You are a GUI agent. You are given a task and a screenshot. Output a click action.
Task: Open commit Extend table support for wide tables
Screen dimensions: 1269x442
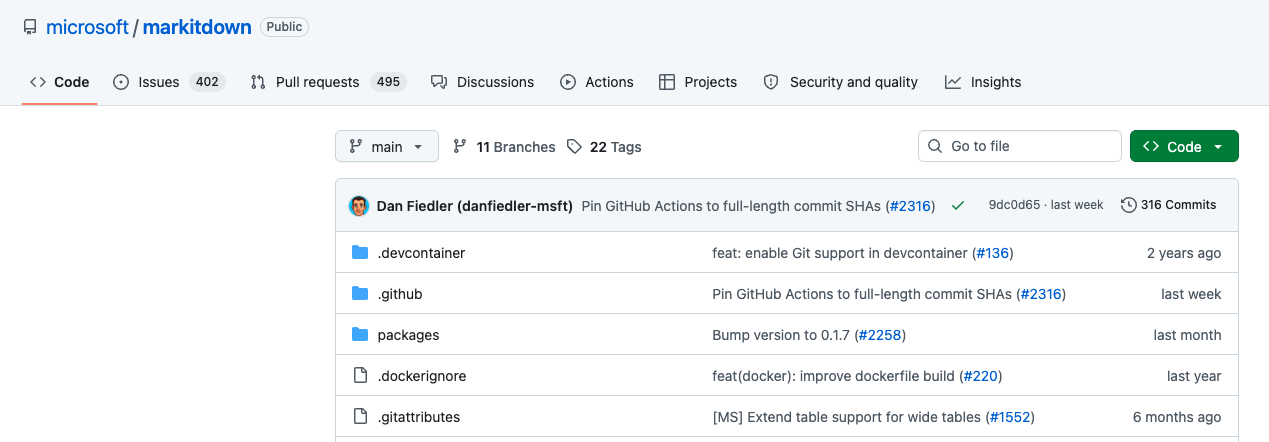click(x=845, y=417)
